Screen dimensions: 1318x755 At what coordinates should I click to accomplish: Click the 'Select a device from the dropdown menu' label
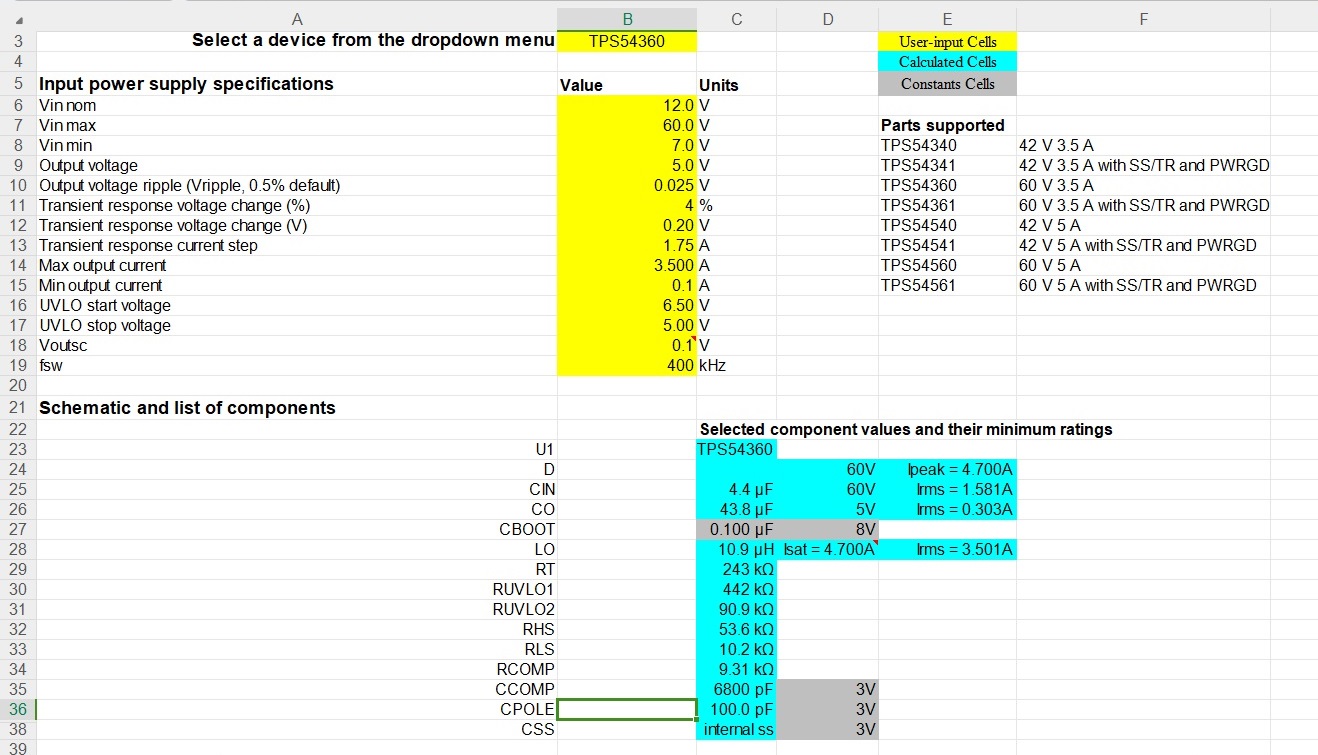pyautogui.click(x=373, y=41)
